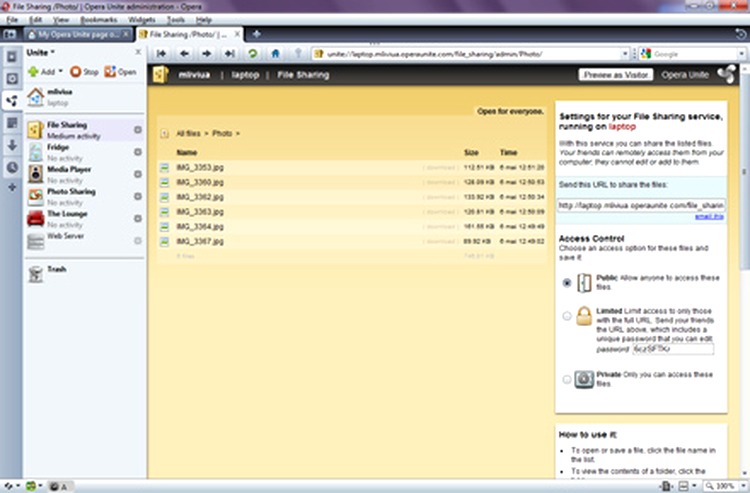Image resolution: width=750 pixels, height=493 pixels.
Task: Open the Bookmarks panel icon in left strip
Action: (12, 57)
